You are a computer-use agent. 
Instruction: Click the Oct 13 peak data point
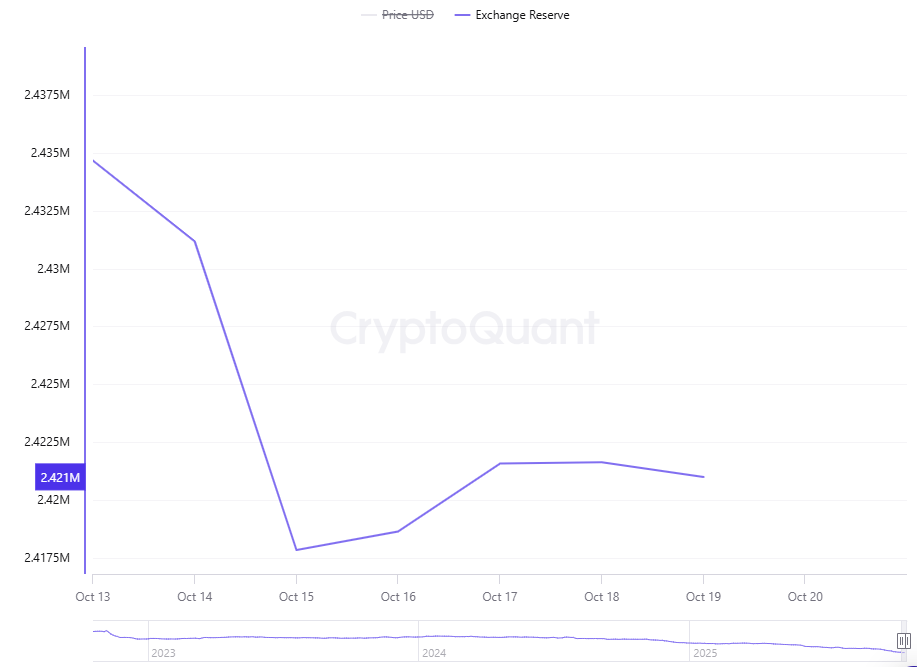point(93,160)
